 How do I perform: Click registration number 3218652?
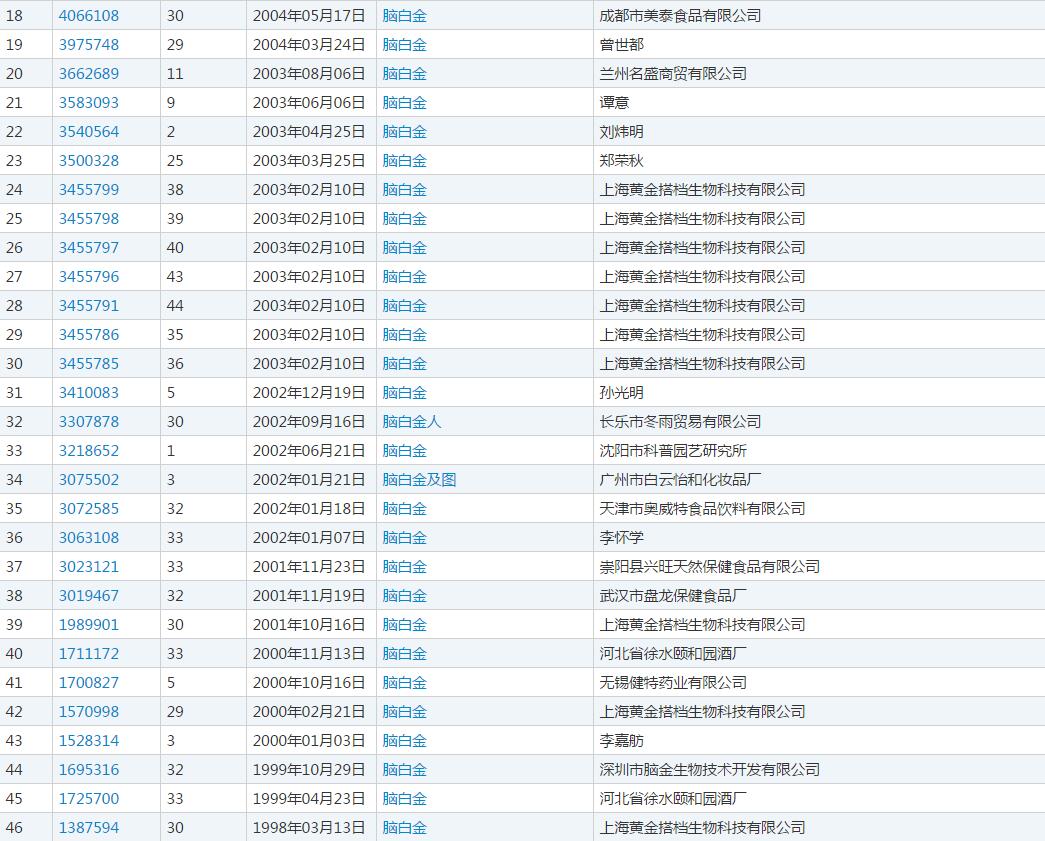pos(89,450)
